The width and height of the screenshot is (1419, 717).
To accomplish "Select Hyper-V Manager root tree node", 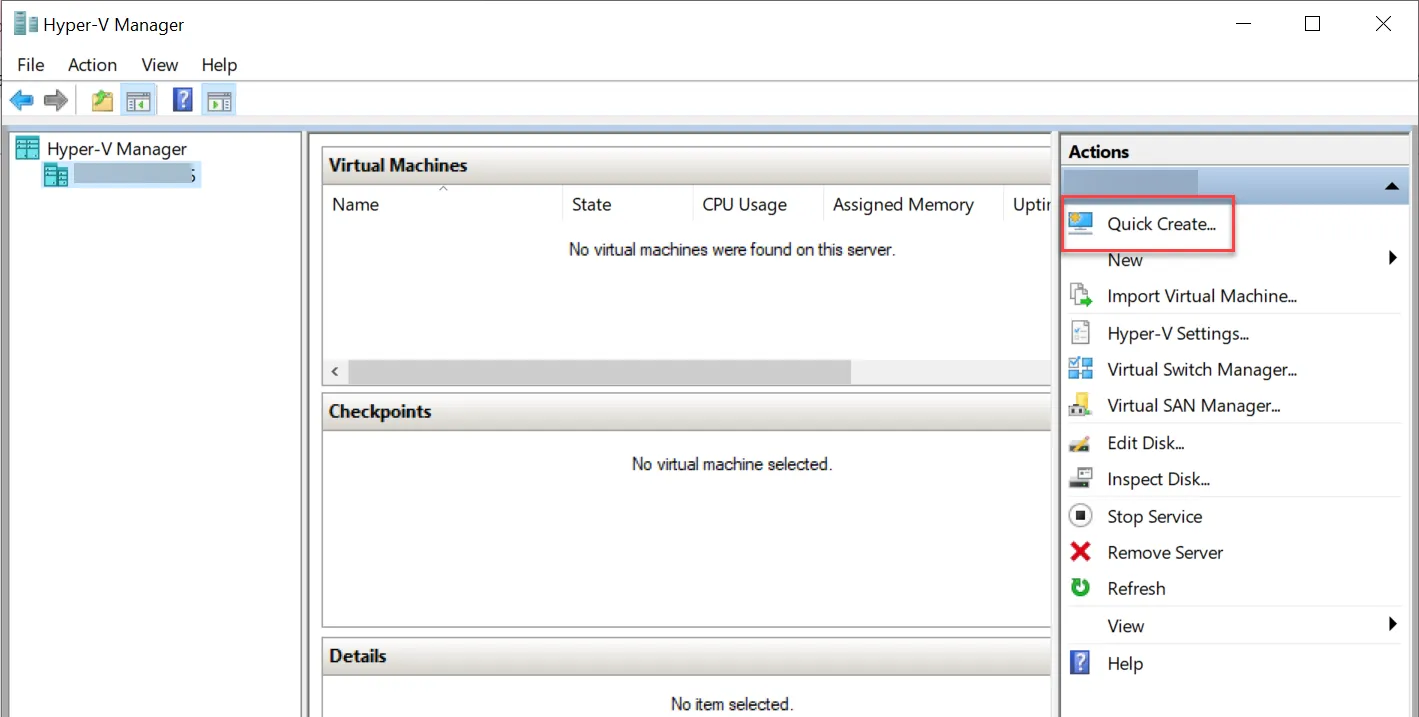I will coord(117,149).
